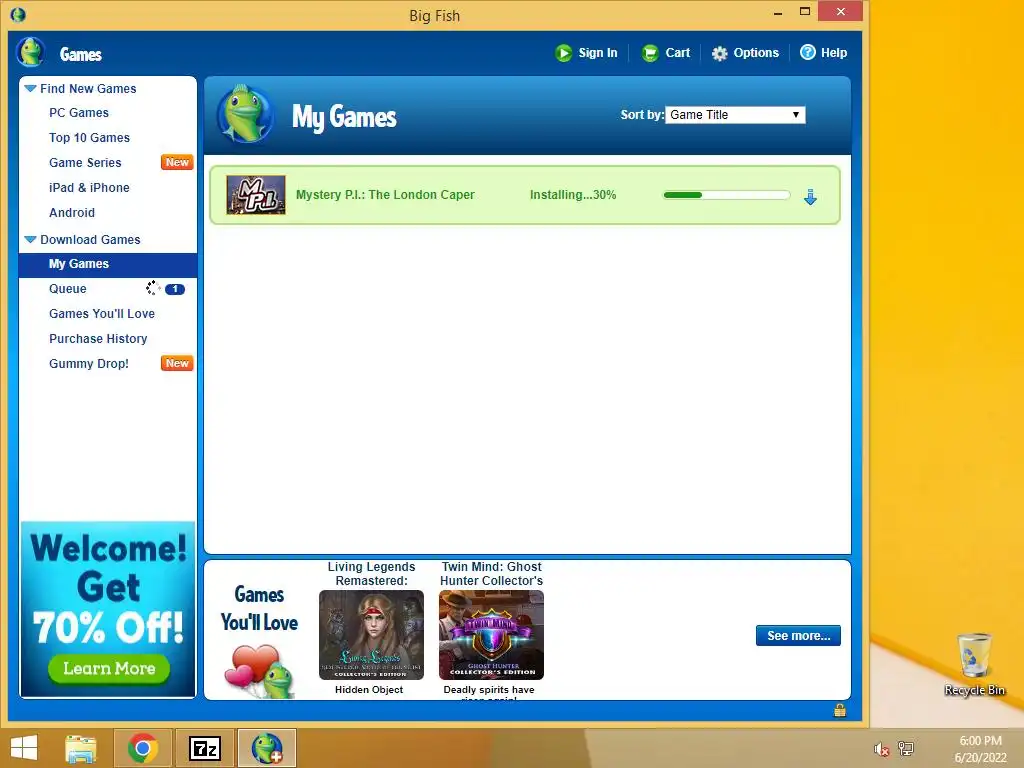Click the Living Legends Remastered cover image
This screenshot has width=1024, height=768.
371,635
